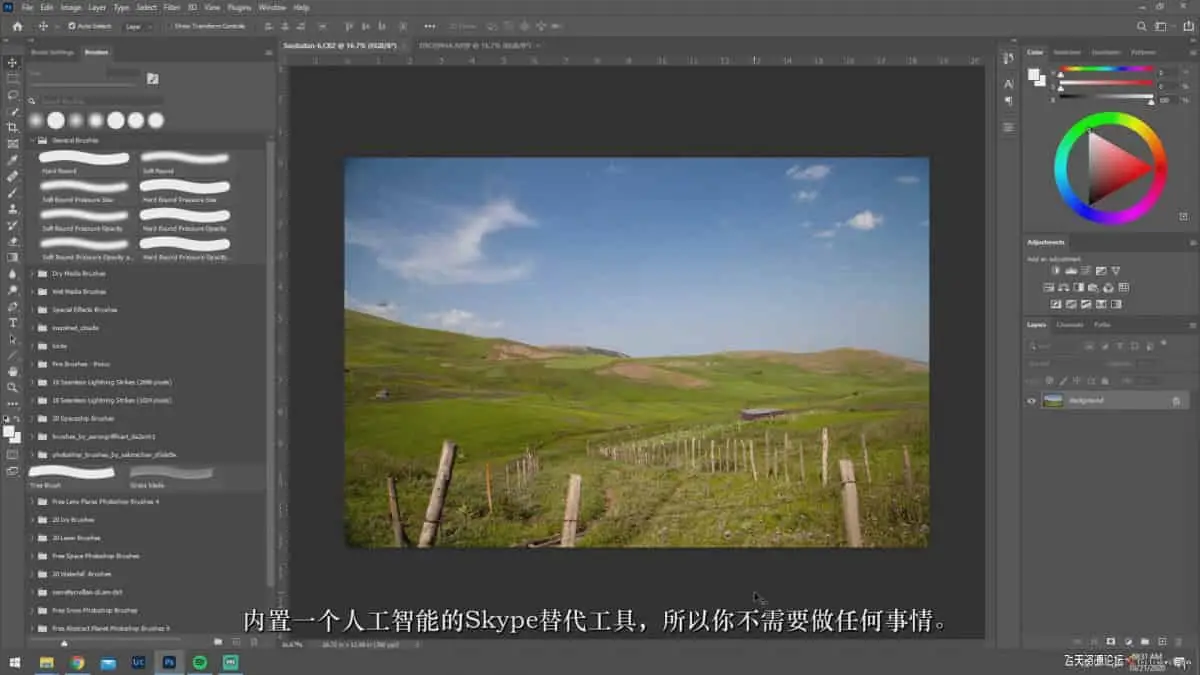The width and height of the screenshot is (1200, 675).
Task: Open the Filter menu
Action: [x=172, y=7]
